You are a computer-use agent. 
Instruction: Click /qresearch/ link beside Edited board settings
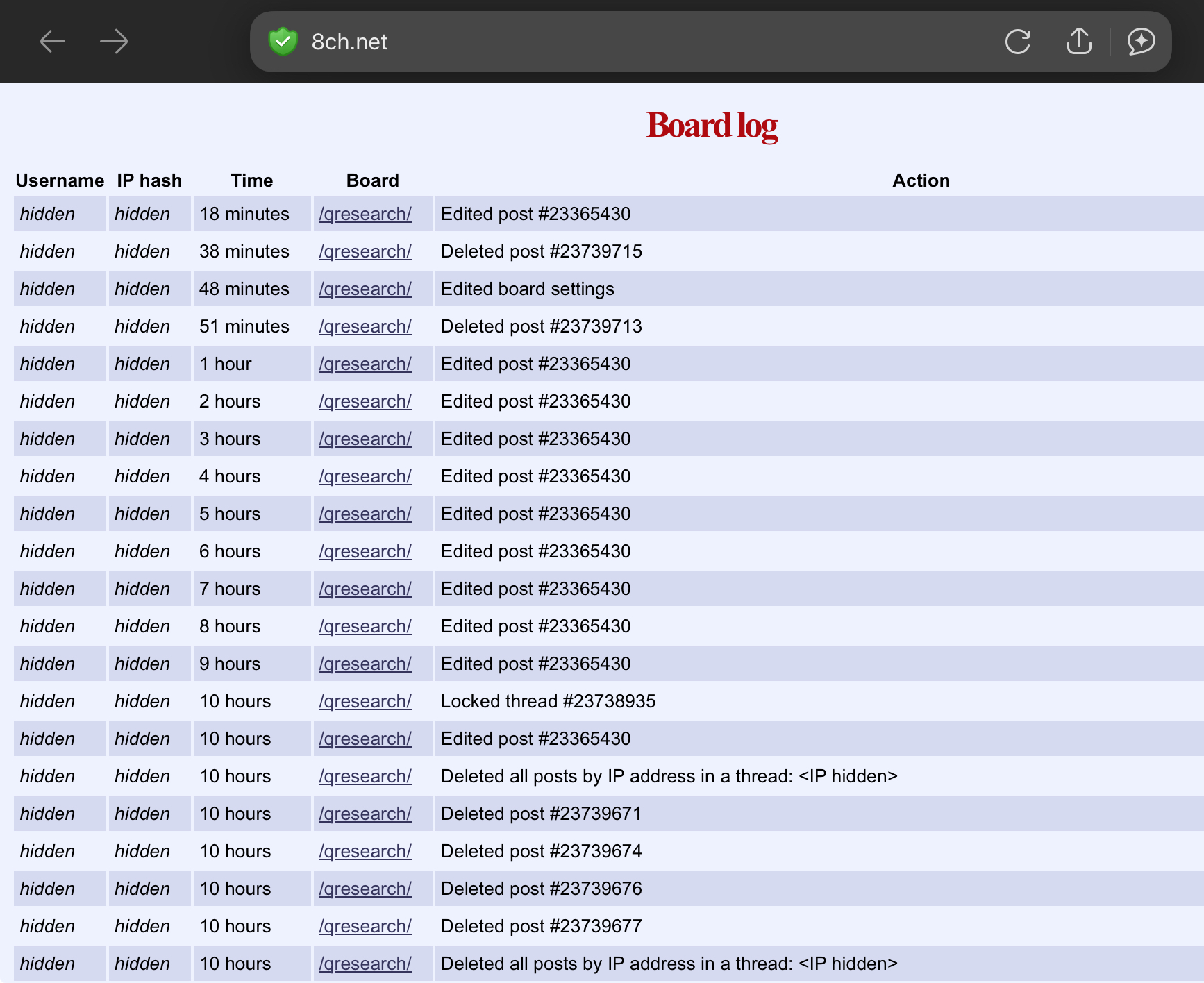[365, 289]
